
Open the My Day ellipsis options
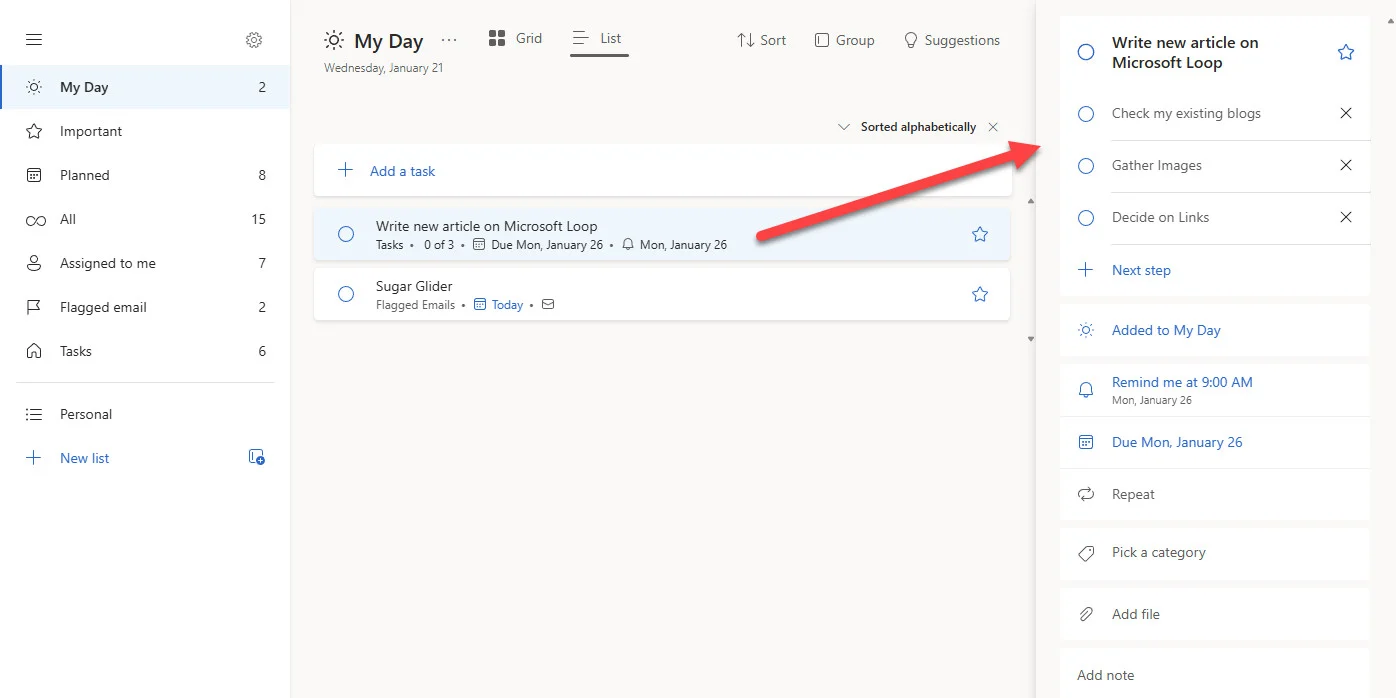pos(449,40)
